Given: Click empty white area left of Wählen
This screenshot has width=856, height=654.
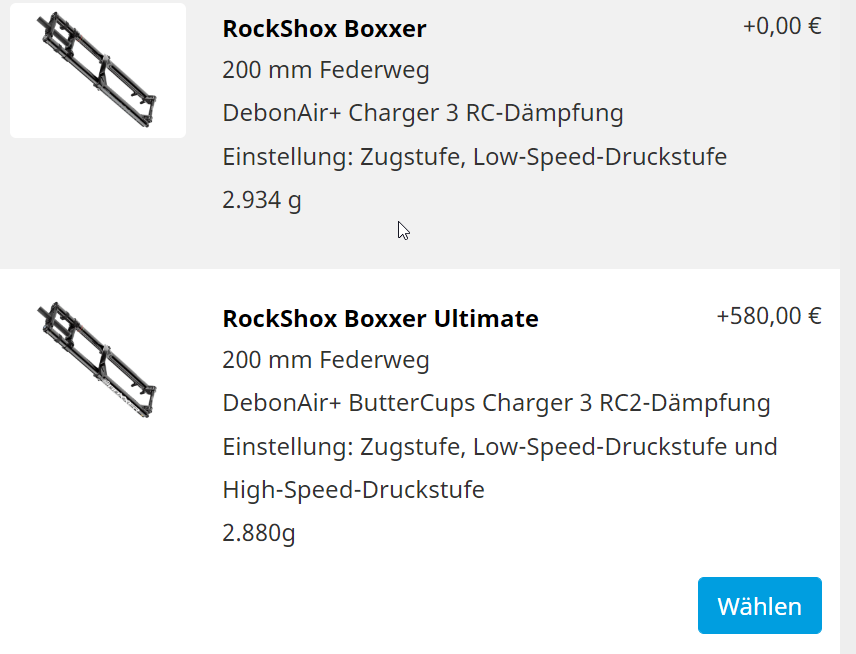Looking at the screenshot, I should [x=450, y=606].
